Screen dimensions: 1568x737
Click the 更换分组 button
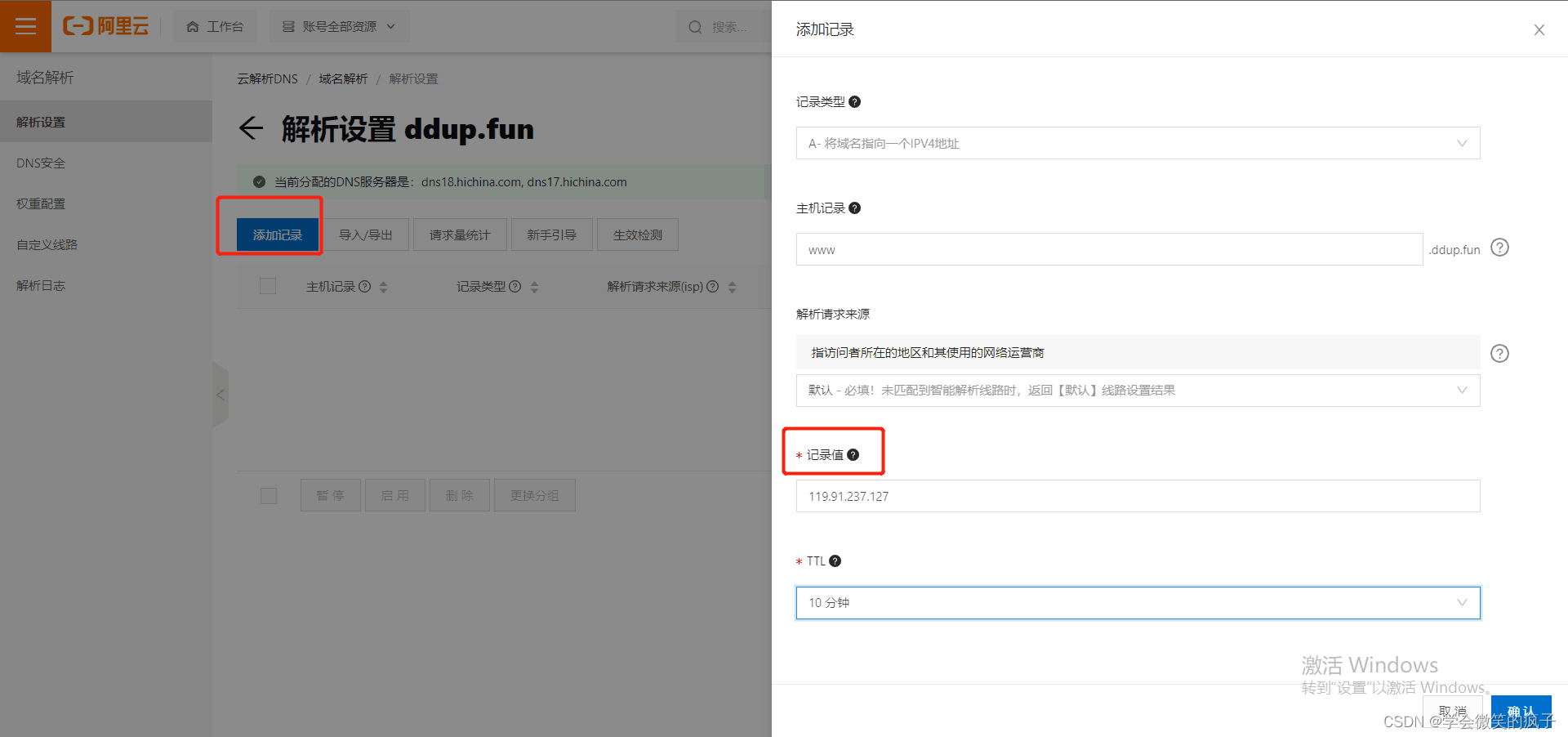(535, 495)
